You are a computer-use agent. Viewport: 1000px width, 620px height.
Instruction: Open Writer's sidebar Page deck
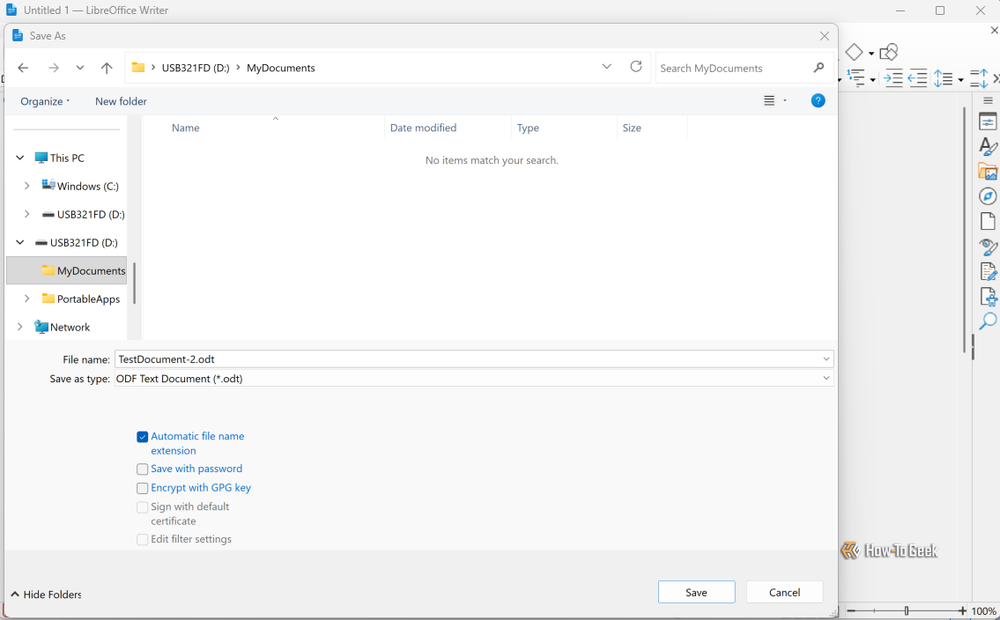coord(988,221)
